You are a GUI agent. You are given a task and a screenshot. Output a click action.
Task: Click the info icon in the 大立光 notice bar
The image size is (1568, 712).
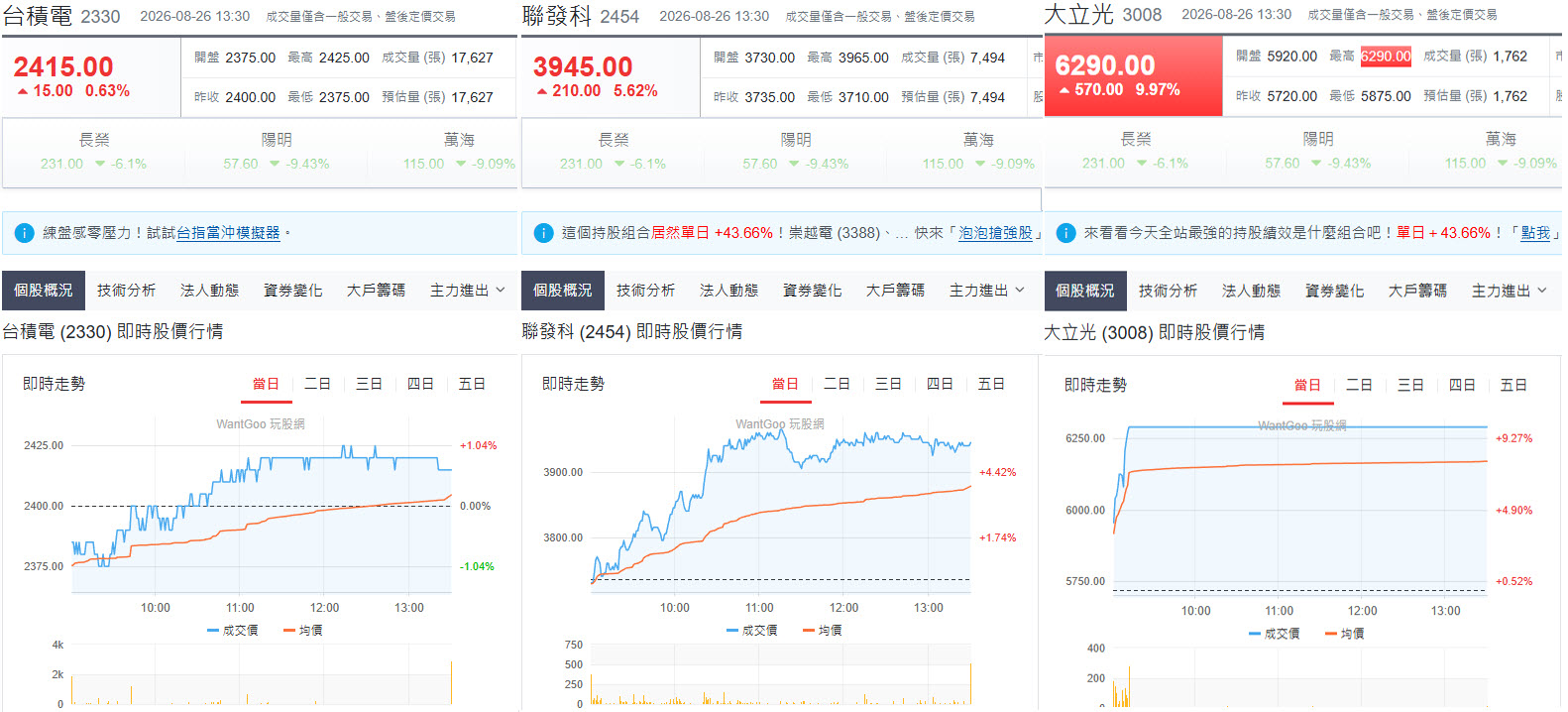coord(1065,233)
